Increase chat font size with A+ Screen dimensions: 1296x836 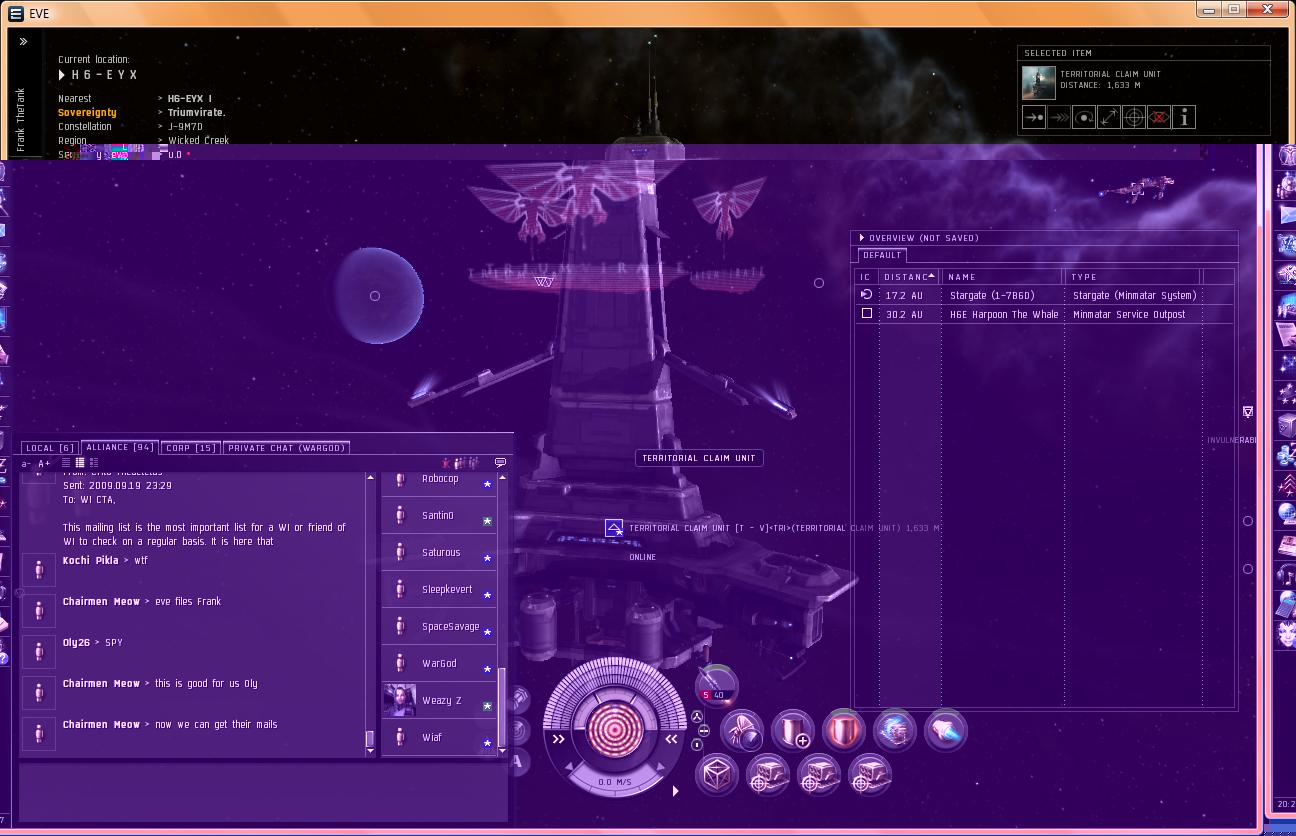point(44,464)
